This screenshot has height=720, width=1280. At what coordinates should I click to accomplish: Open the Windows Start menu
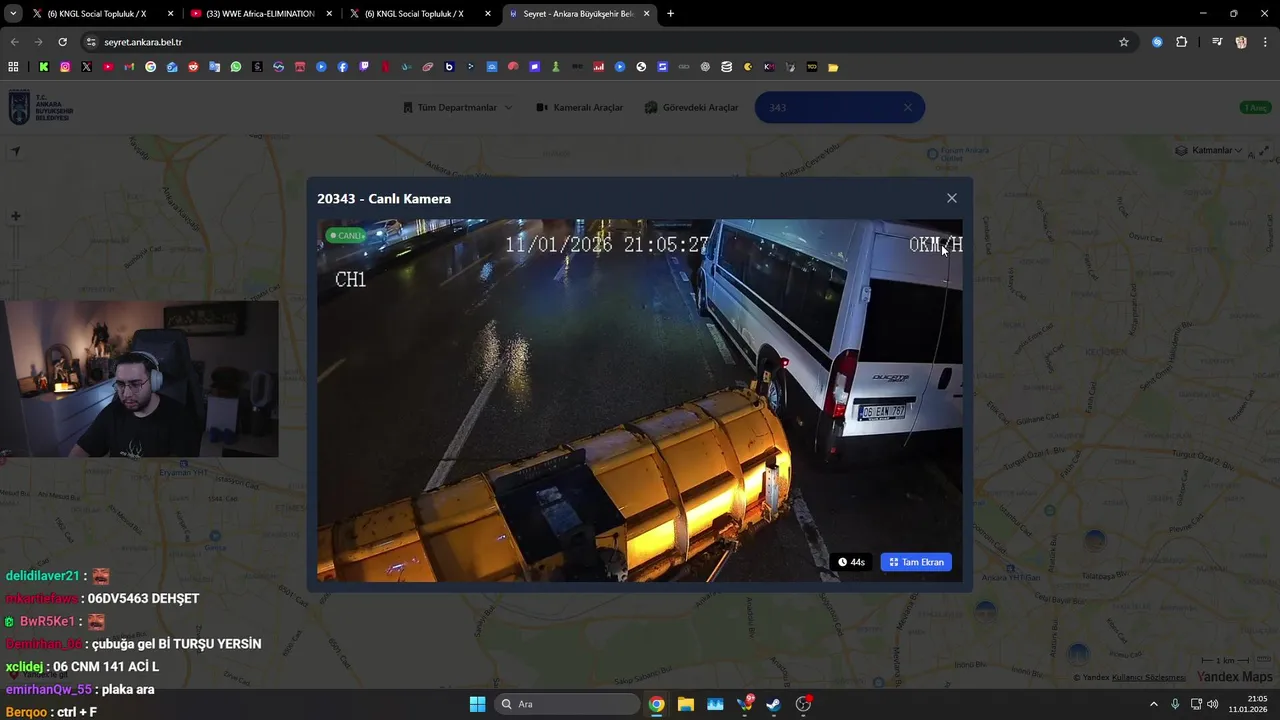(x=477, y=704)
